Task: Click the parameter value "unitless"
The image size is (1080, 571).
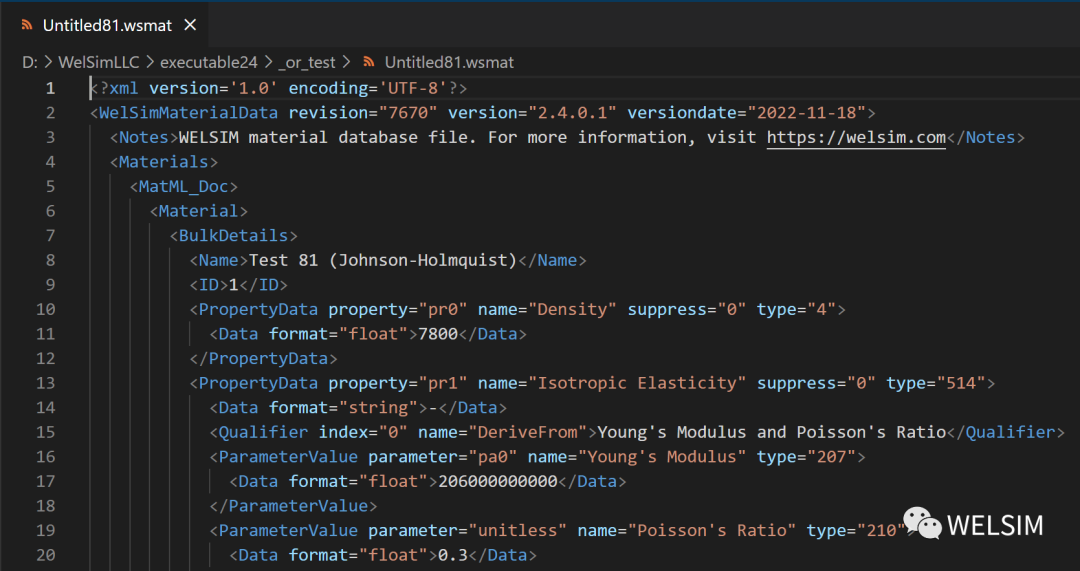Action: [517, 530]
